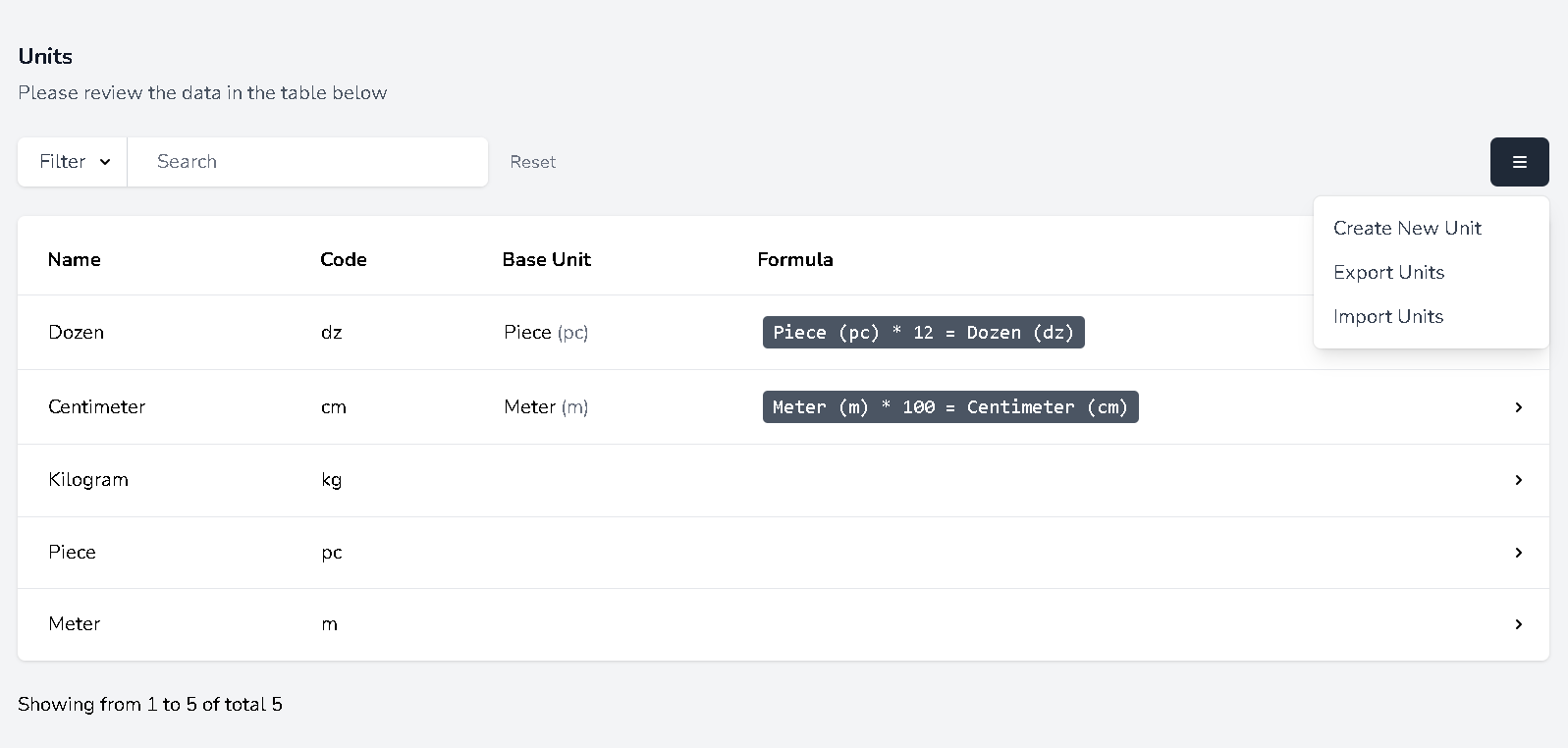Viewport: 1568px width, 748px height.
Task: Click the chevron arrow on Centimeter row
Action: 1518,407
